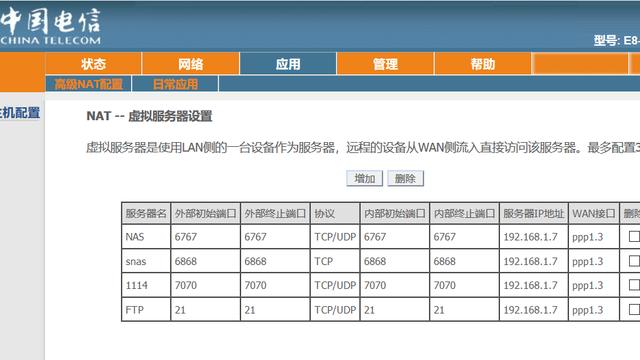Select the 1114 server name cell
The image size is (640, 360).
pyautogui.click(x=146, y=285)
